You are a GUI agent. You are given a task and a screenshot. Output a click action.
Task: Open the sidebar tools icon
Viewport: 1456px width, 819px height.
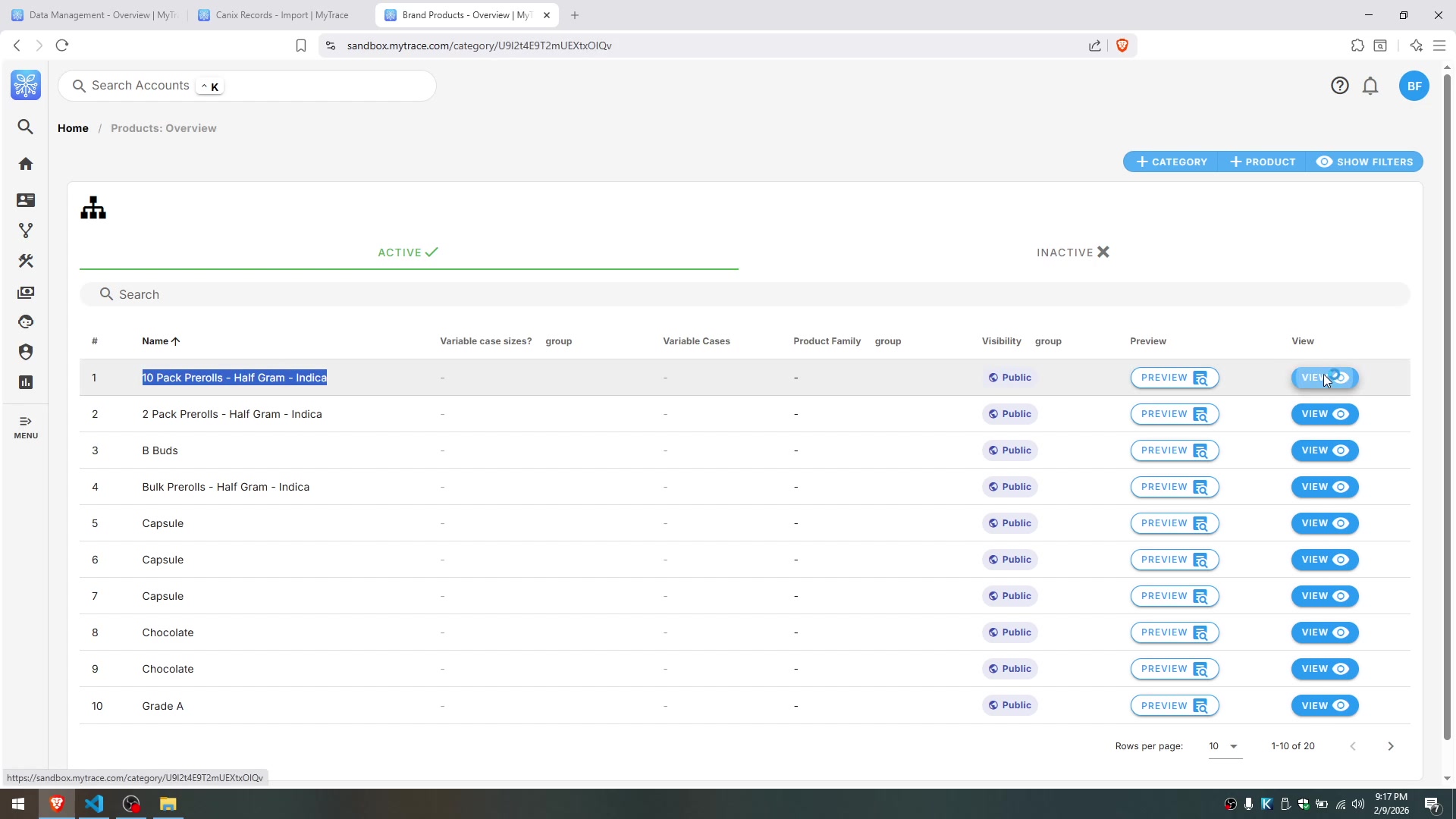(x=26, y=261)
